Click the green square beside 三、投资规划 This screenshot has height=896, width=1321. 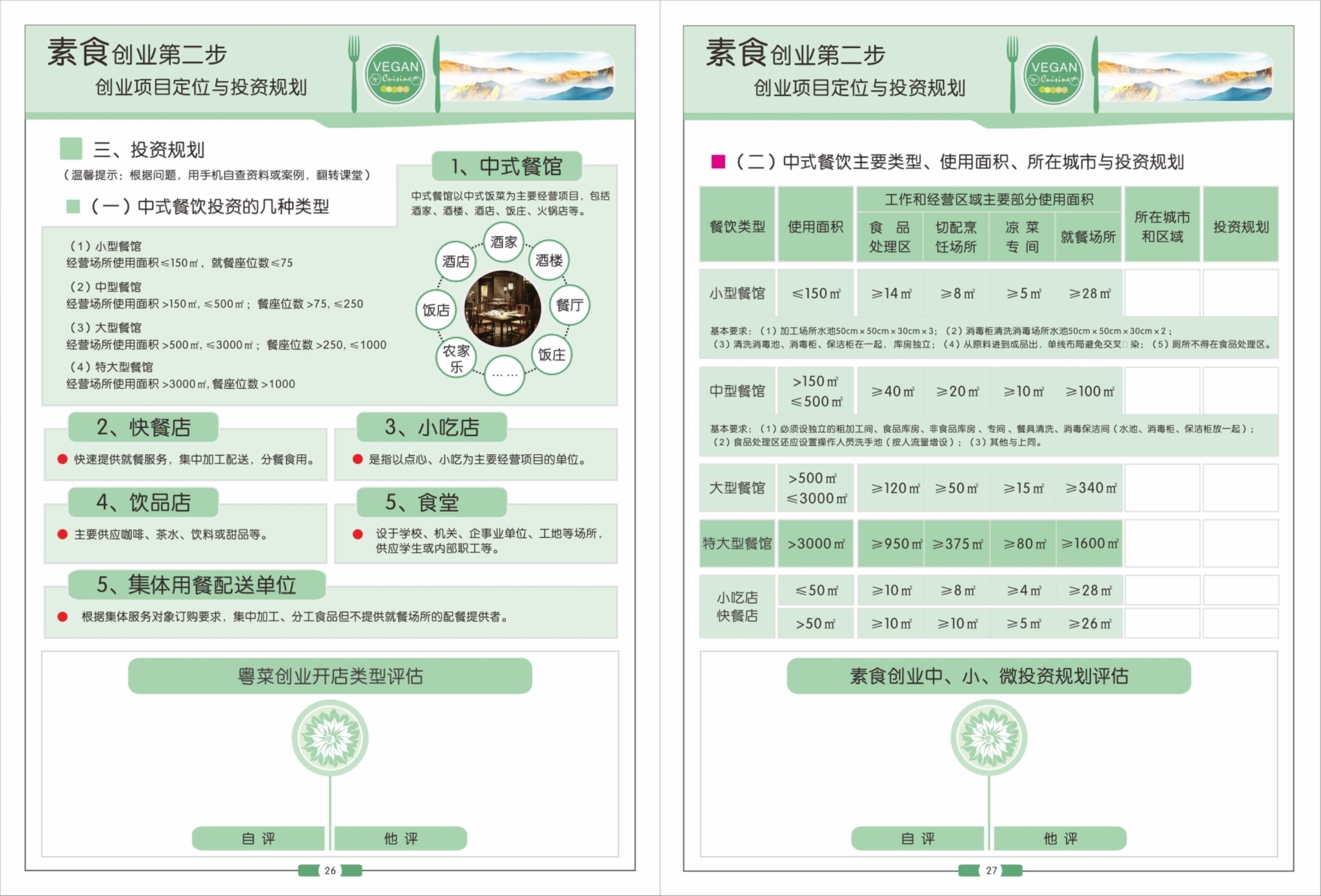(x=71, y=149)
